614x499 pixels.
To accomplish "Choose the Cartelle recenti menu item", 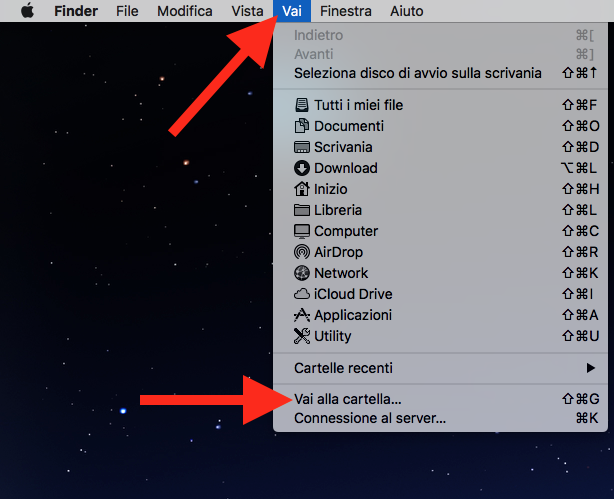I will [x=440, y=368].
